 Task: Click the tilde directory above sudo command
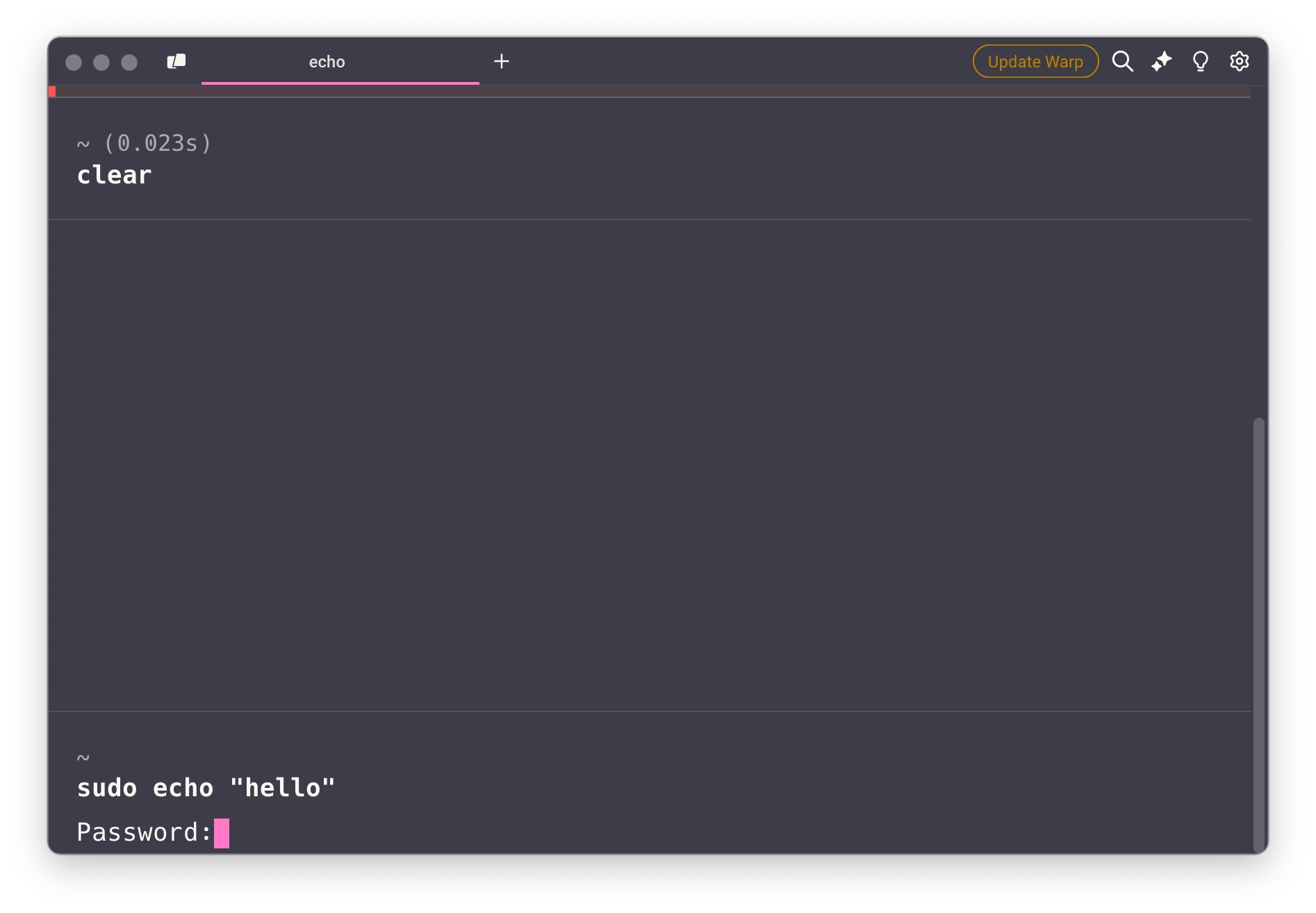(x=83, y=757)
